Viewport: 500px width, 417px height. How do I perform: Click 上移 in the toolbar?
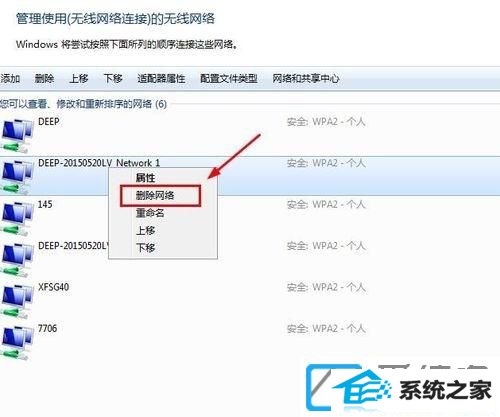79,79
